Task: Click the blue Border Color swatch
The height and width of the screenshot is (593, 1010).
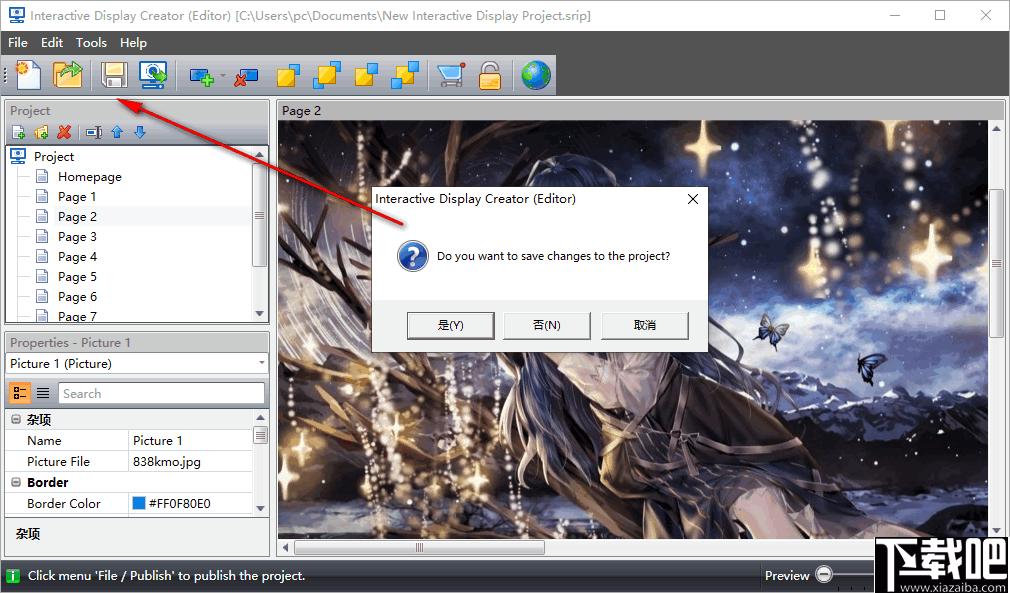Action: point(139,504)
